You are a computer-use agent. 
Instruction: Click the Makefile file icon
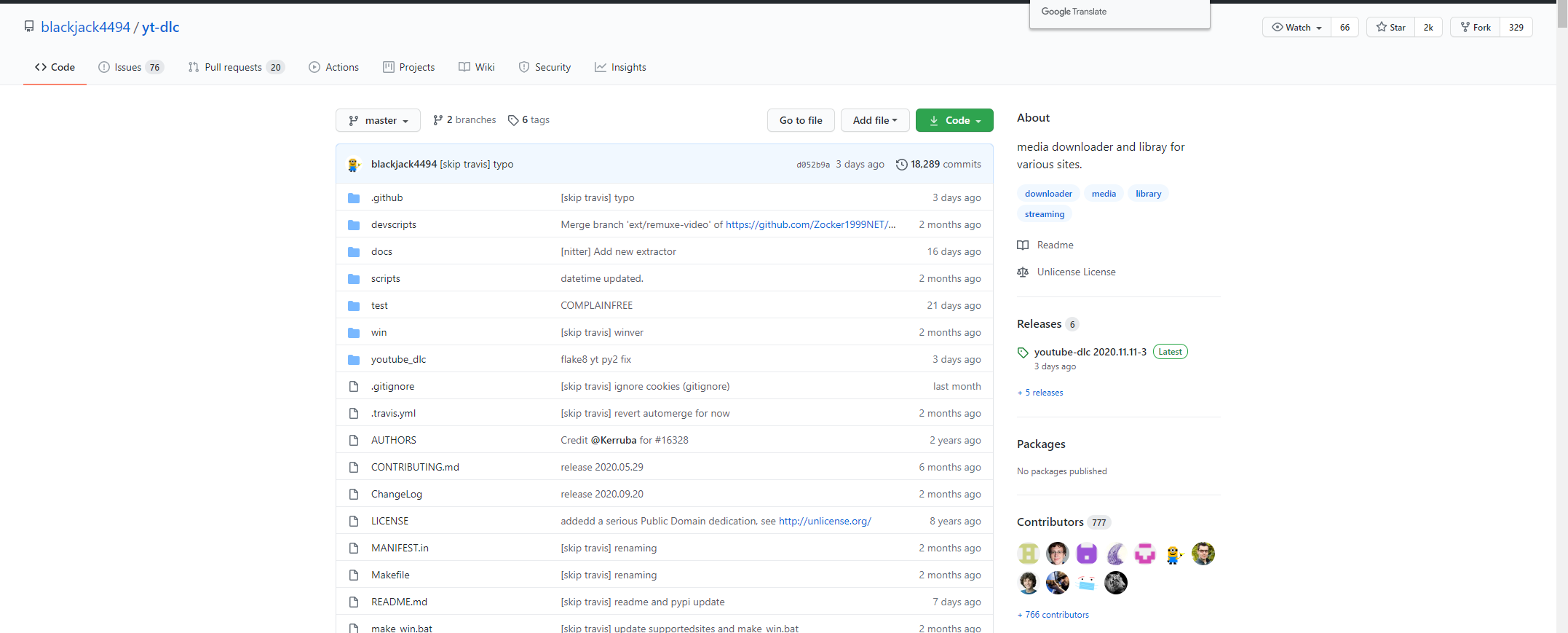pos(354,575)
